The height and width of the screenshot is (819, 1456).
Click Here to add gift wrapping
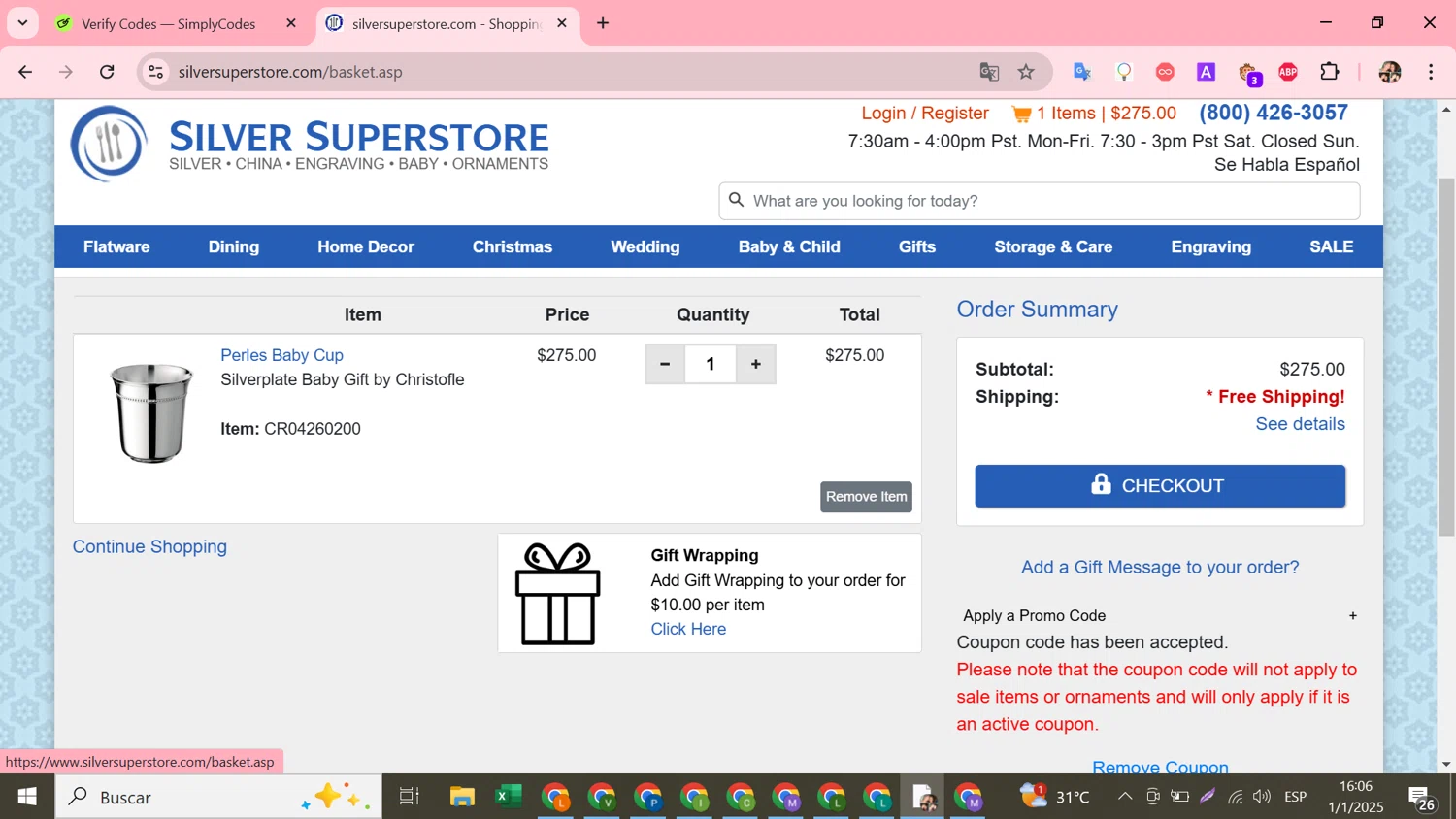[x=688, y=629]
